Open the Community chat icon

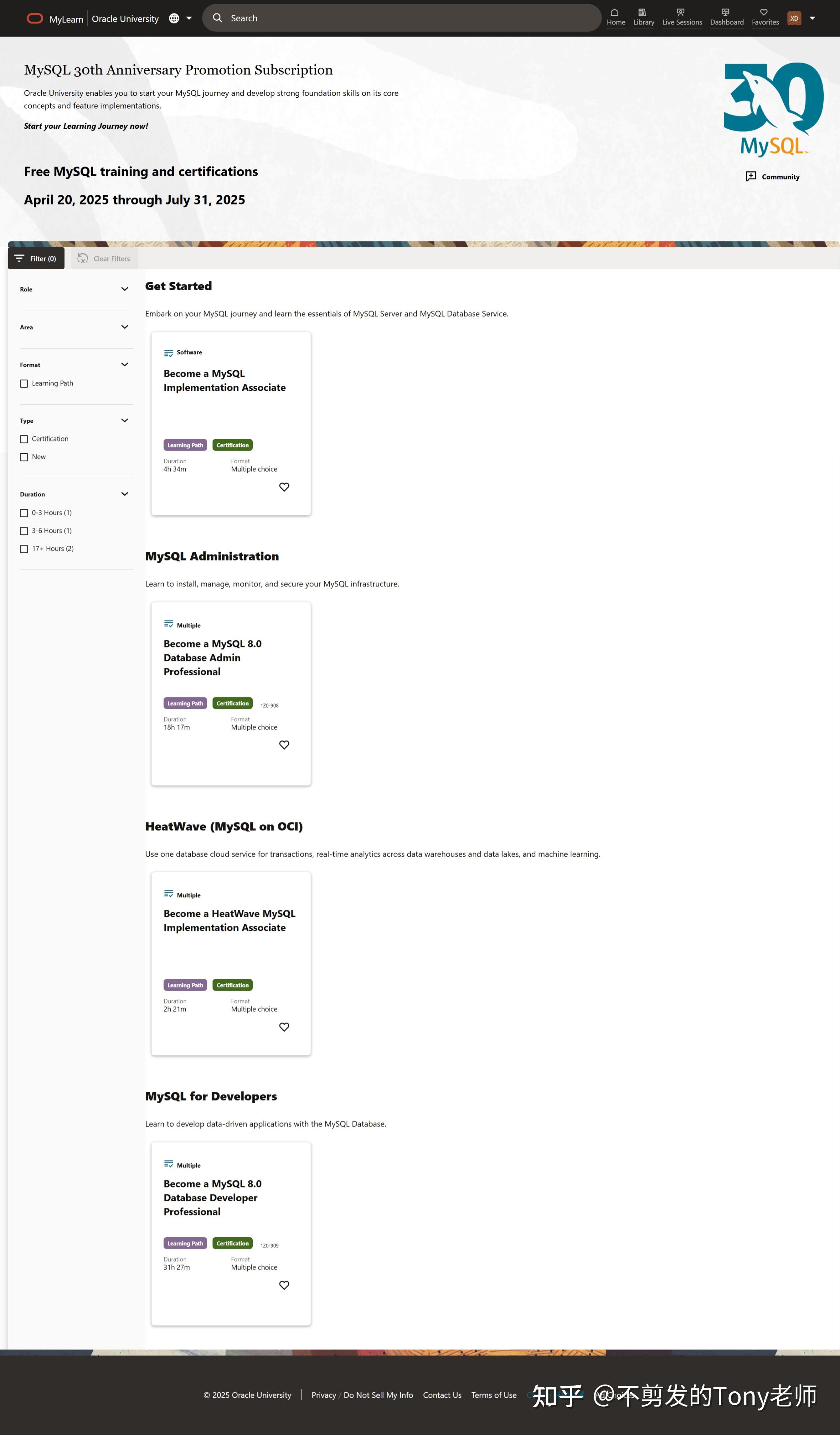[x=751, y=176]
